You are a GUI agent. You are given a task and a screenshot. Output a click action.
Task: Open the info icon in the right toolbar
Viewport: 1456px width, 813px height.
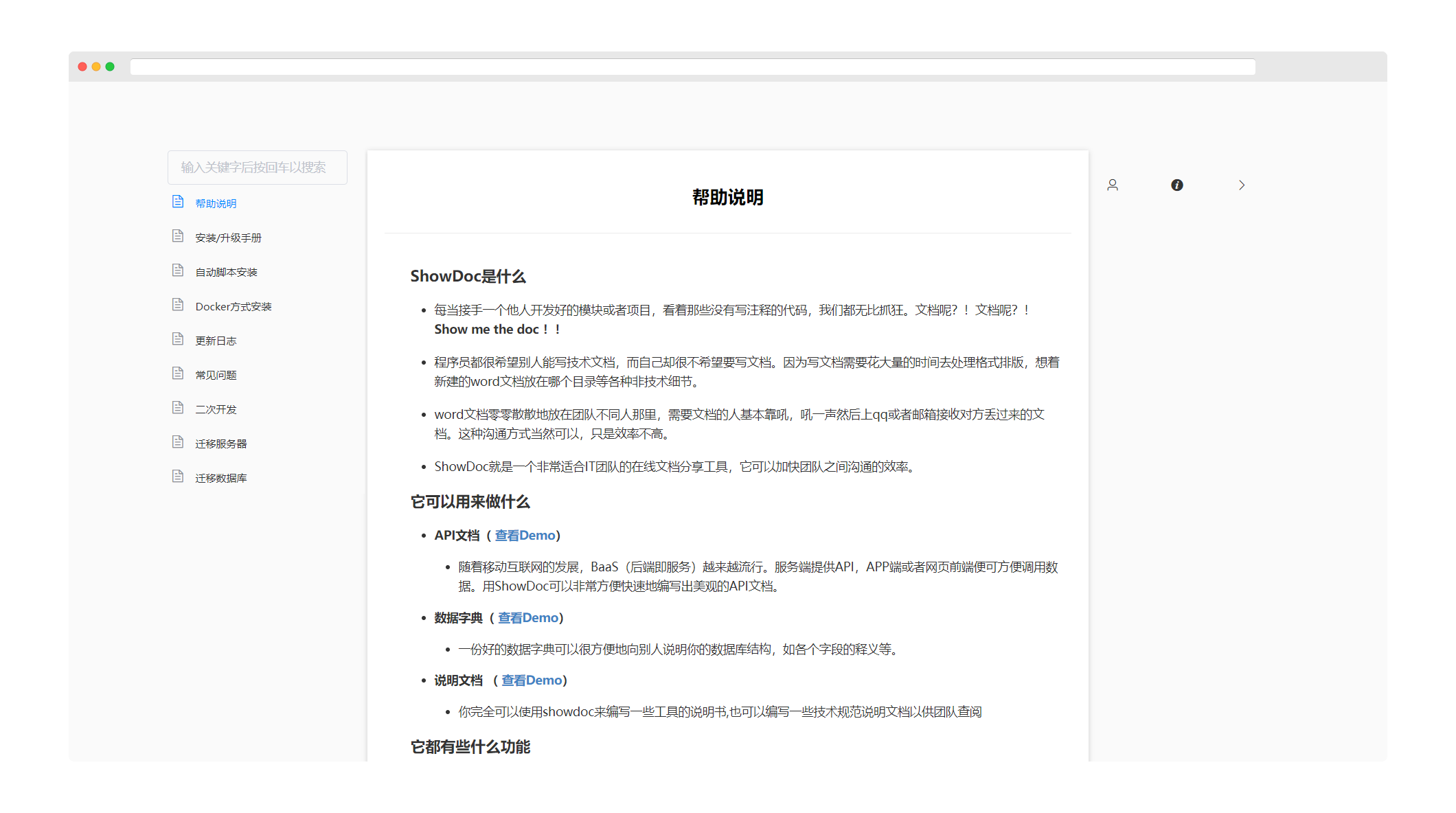pos(1177,185)
